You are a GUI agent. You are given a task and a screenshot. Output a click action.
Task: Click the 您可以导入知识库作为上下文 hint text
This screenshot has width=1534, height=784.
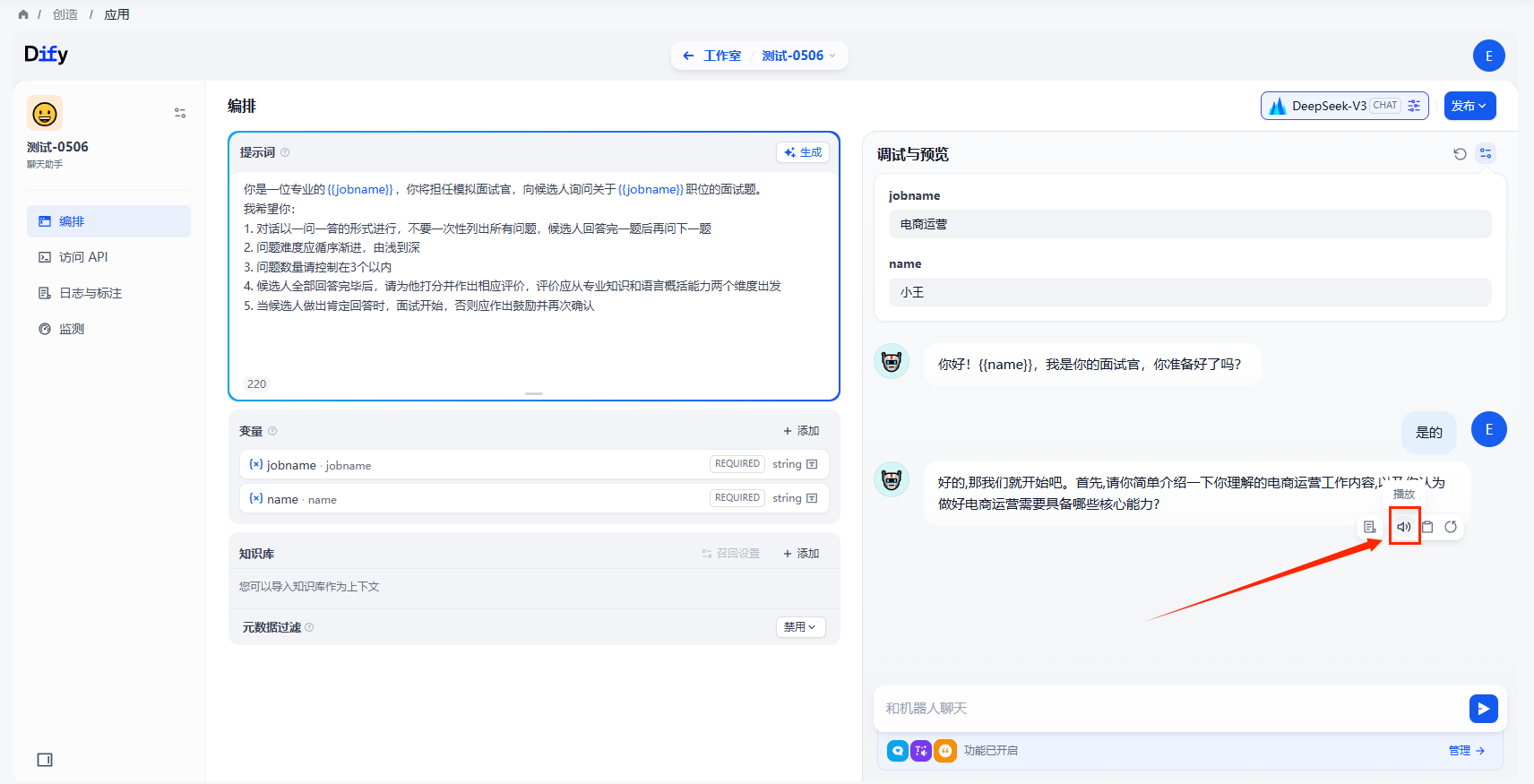click(x=309, y=587)
